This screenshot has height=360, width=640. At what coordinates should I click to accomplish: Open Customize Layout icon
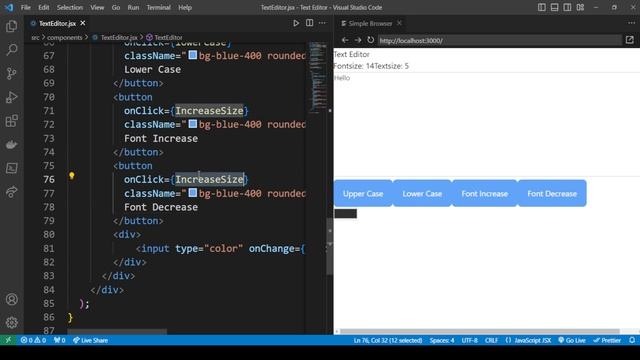[x=580, y=7]
